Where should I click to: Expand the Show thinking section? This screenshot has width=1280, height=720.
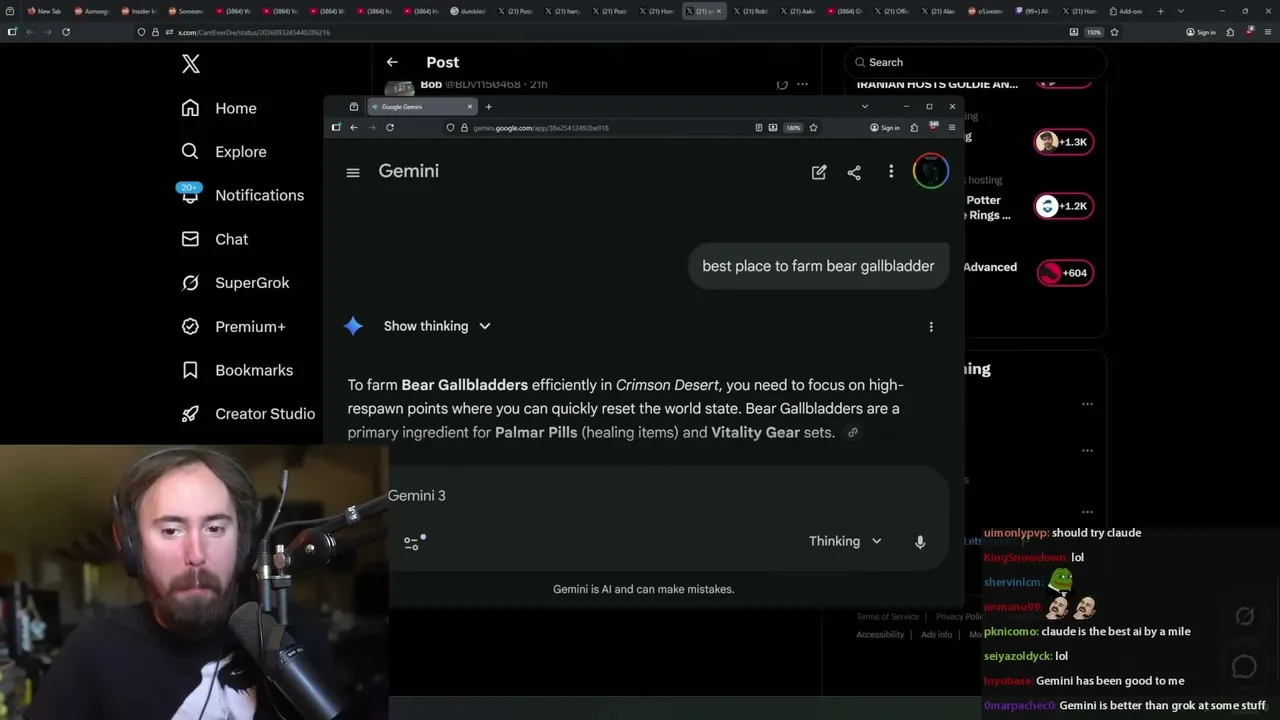click(437, 327)
